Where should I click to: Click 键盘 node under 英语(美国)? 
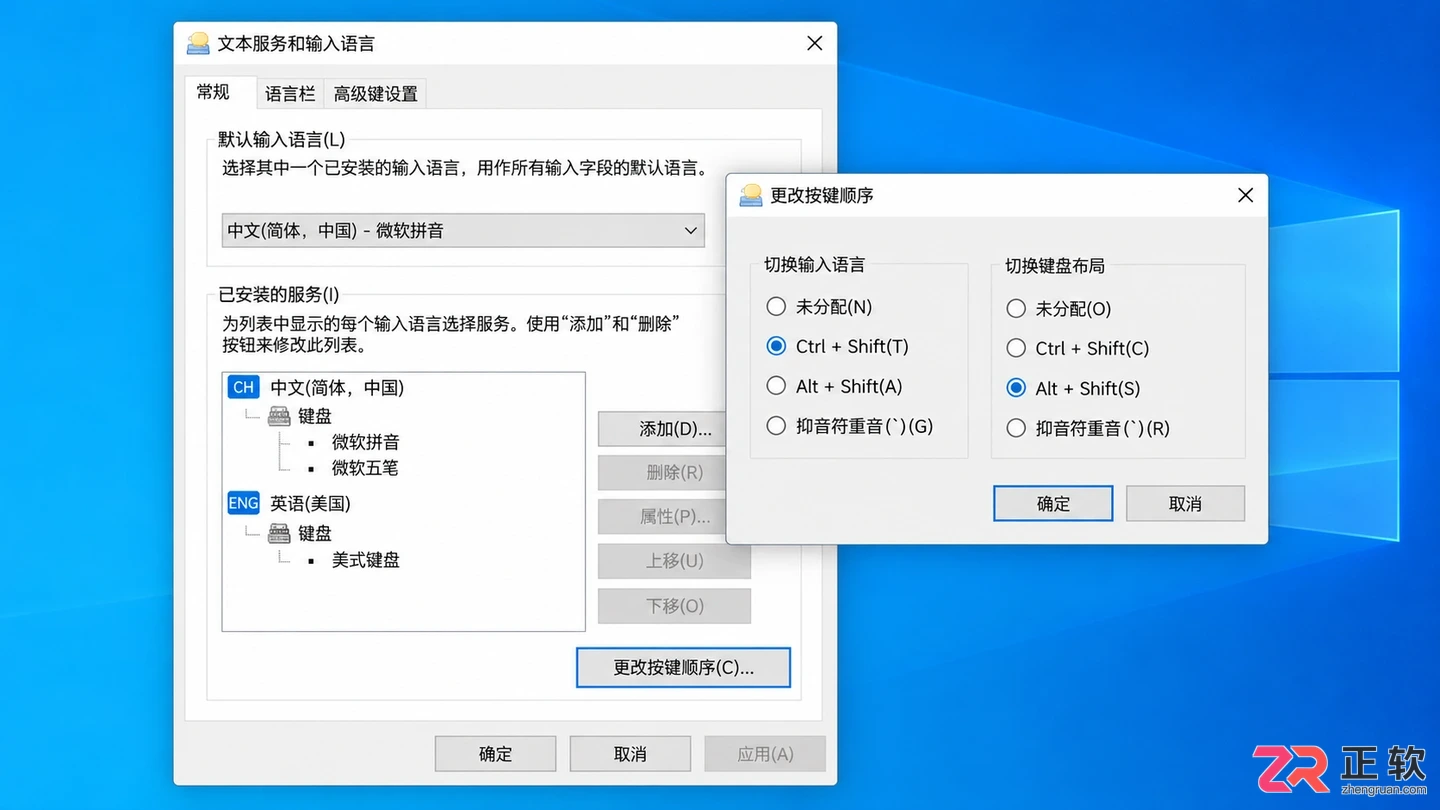315,534
